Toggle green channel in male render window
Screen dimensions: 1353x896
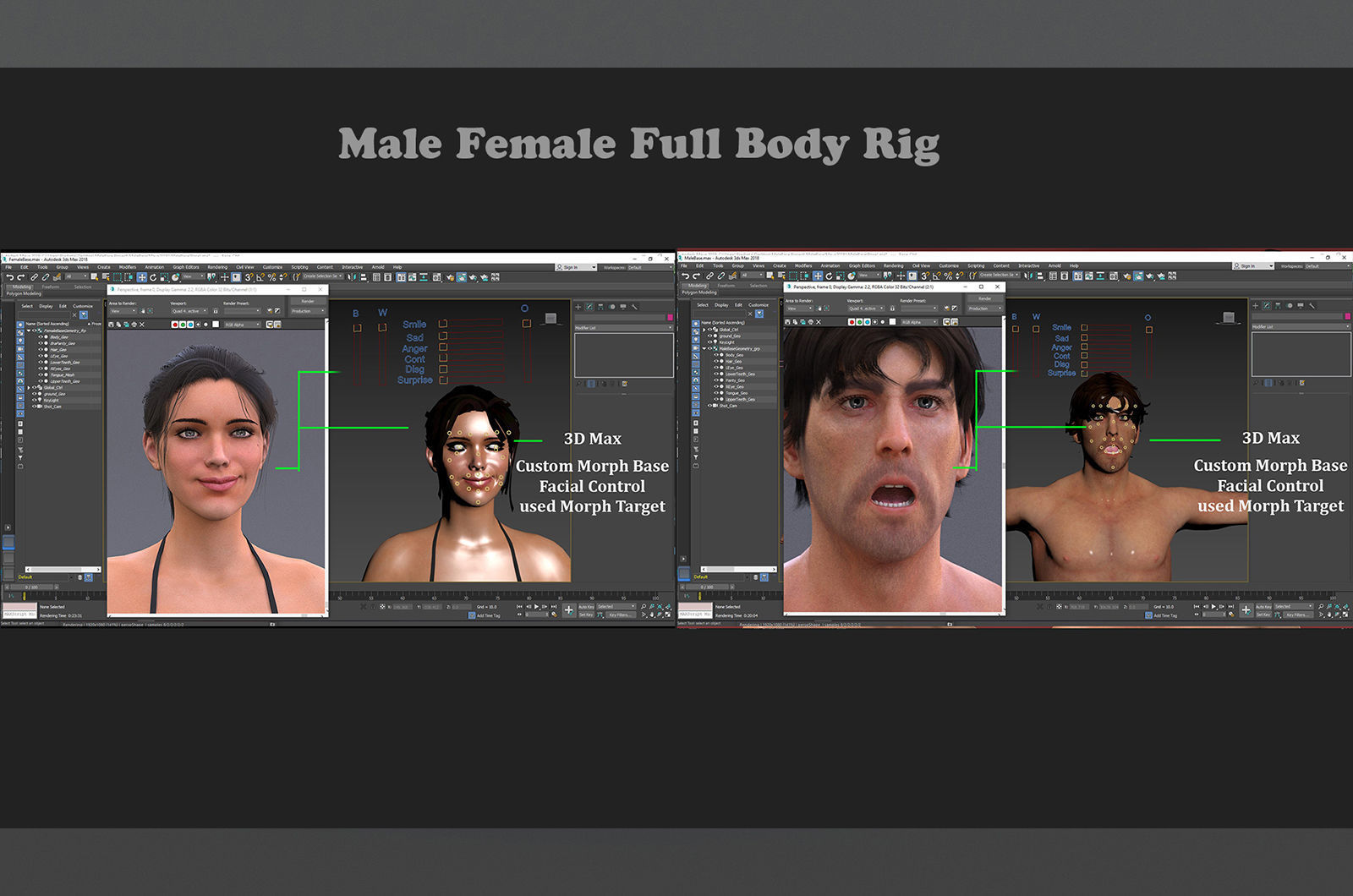(x=860, y=322)
